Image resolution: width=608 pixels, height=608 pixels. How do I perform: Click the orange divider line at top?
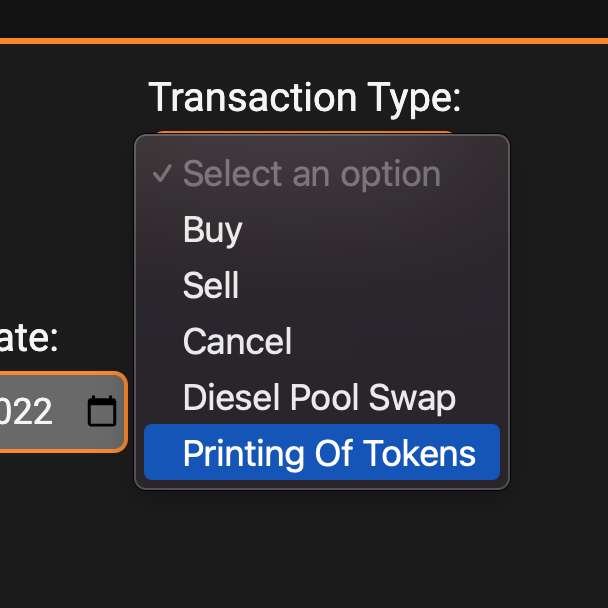304,40
